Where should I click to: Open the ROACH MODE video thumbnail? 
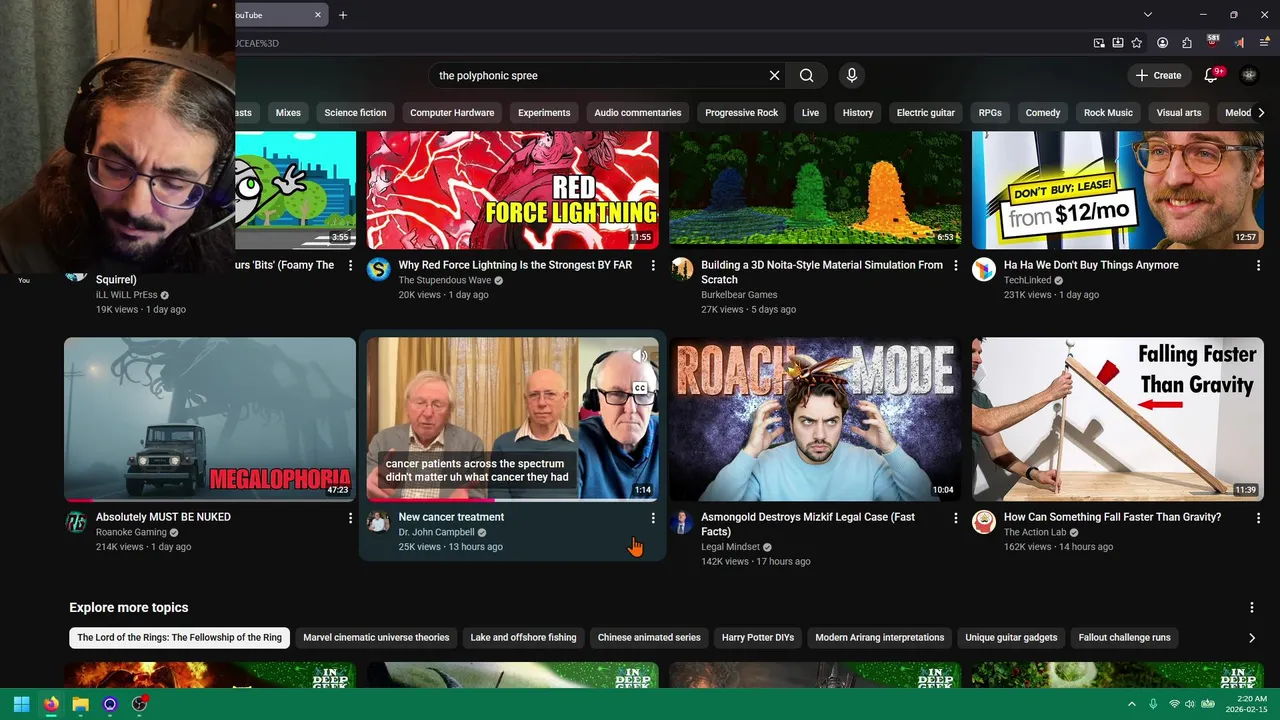coord(815,419)
